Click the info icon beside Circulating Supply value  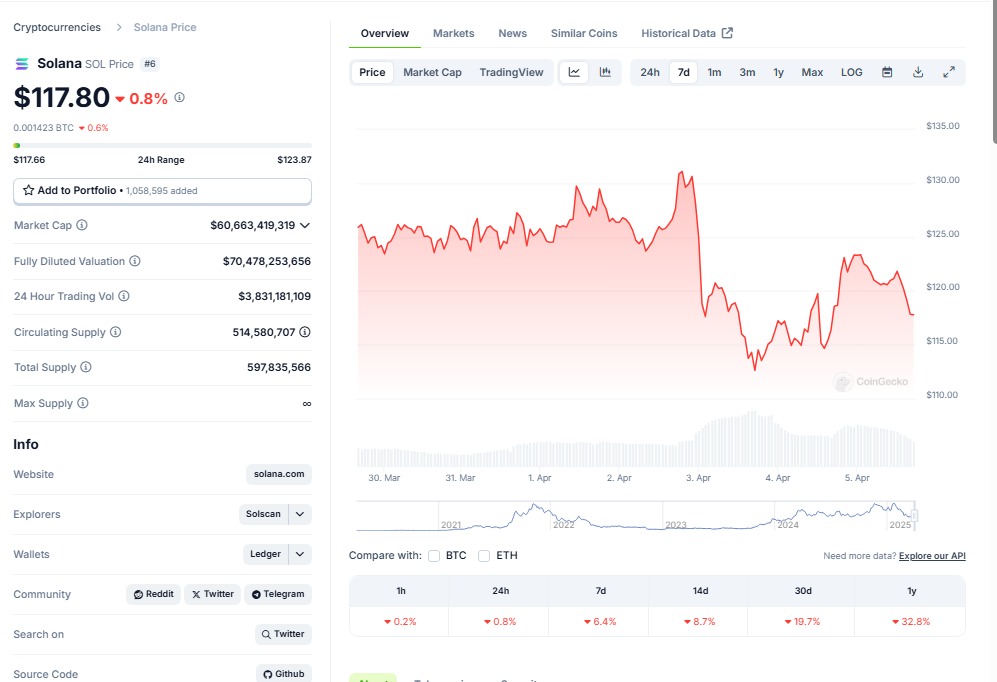click(x=305, y=332)
